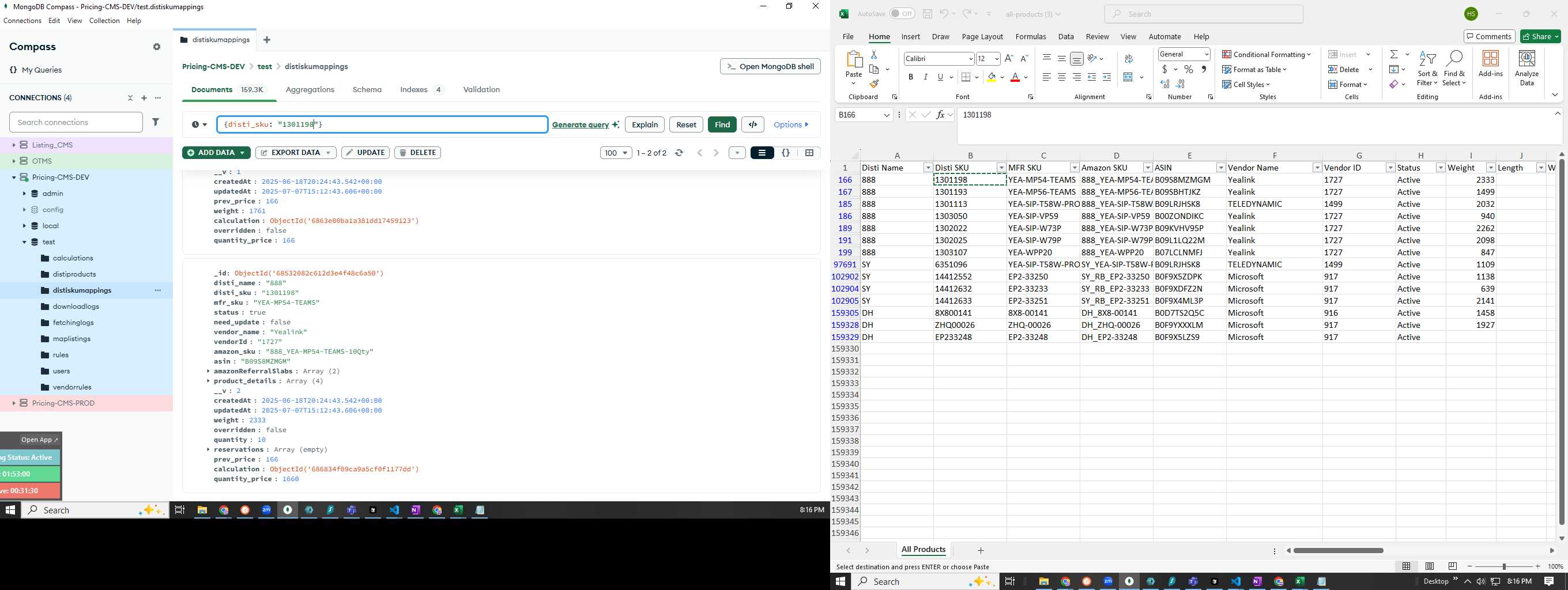Click the Font Color swatch in Excel

1015,77
